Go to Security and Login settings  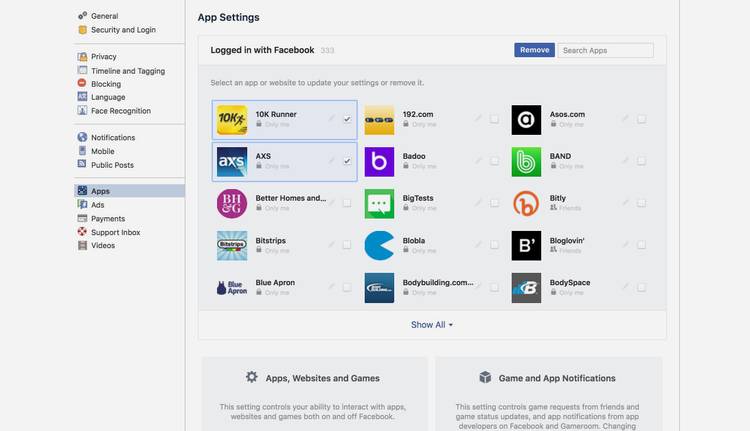(122, 30)
